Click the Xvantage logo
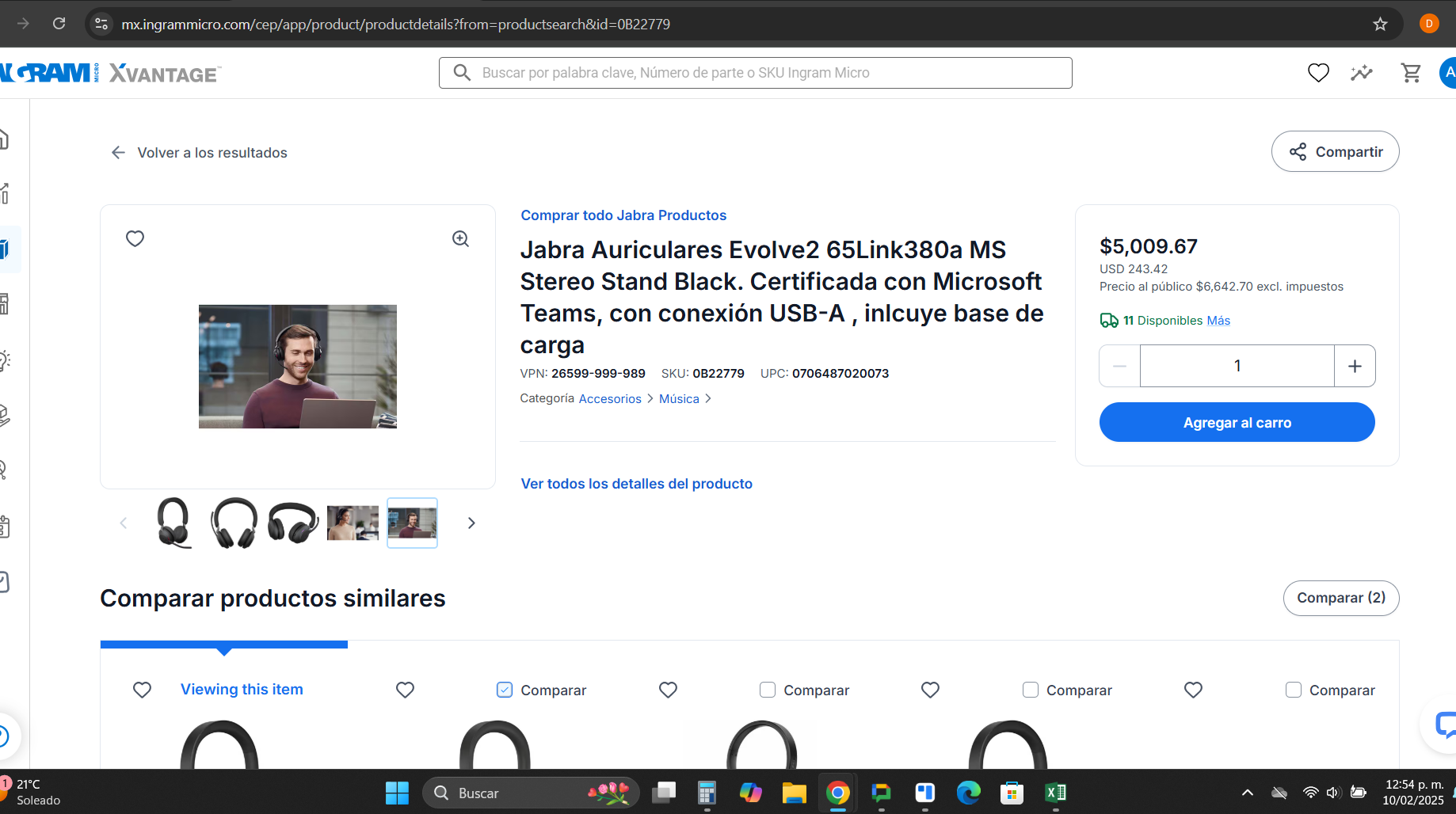1456x814 pixels. tap(164, 74)
